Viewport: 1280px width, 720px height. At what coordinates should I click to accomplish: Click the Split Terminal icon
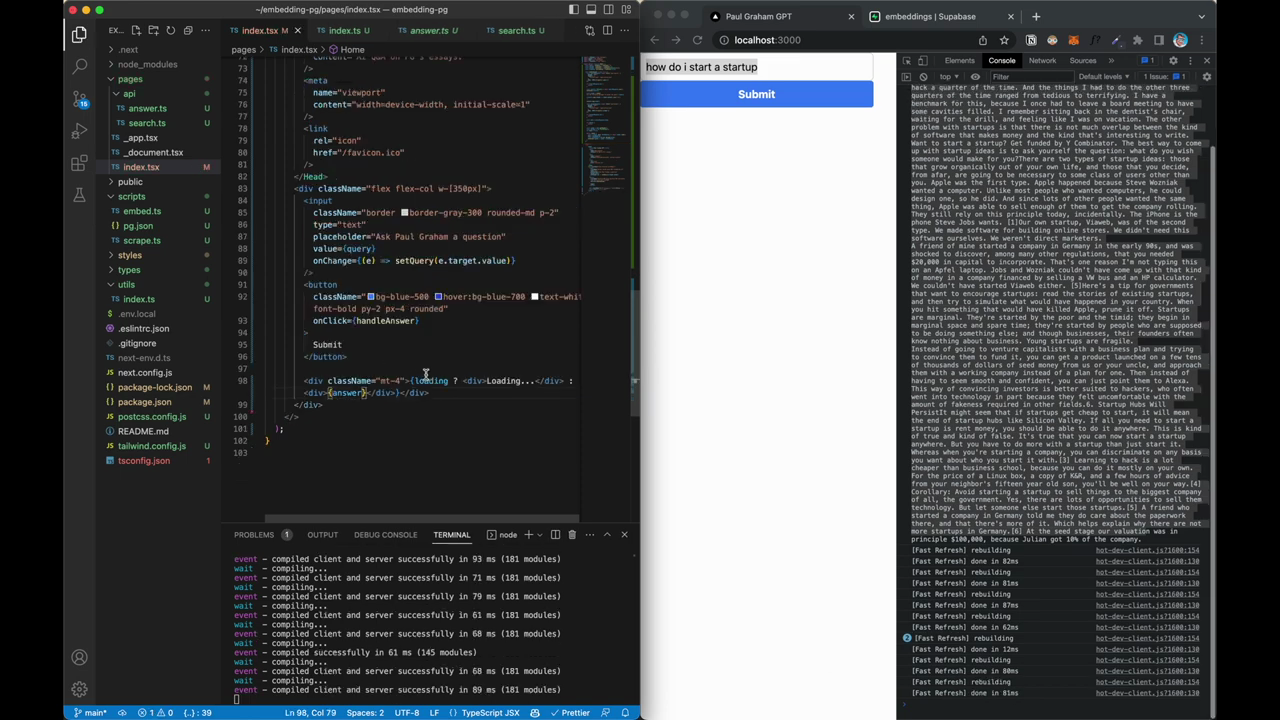[555, 535]
